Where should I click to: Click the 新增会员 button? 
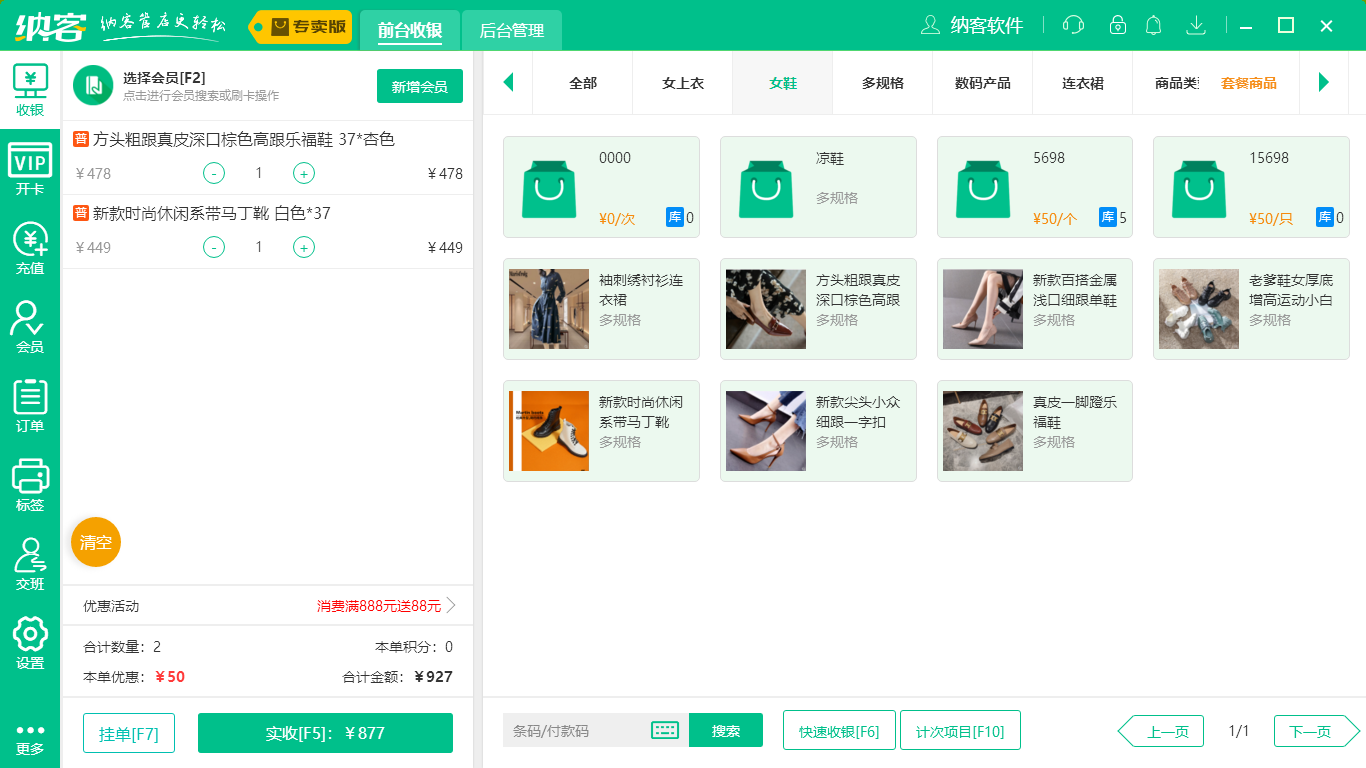tap(420, 86)
